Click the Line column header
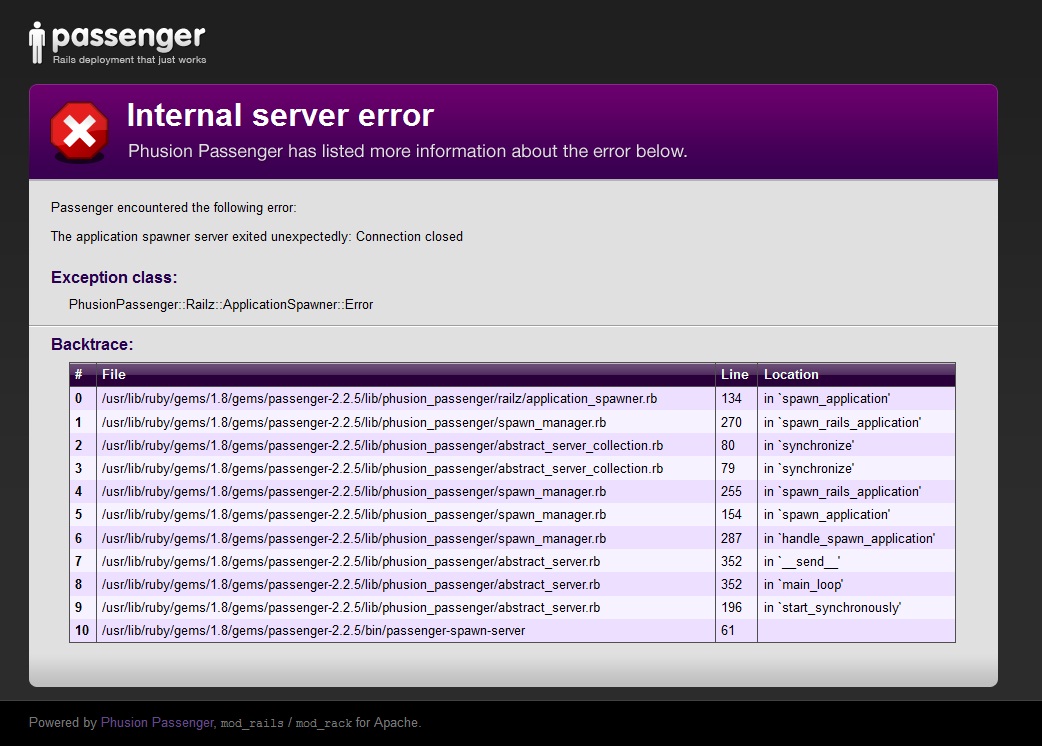The width and height of the screenshot is (1042, 746). (734, 375)
